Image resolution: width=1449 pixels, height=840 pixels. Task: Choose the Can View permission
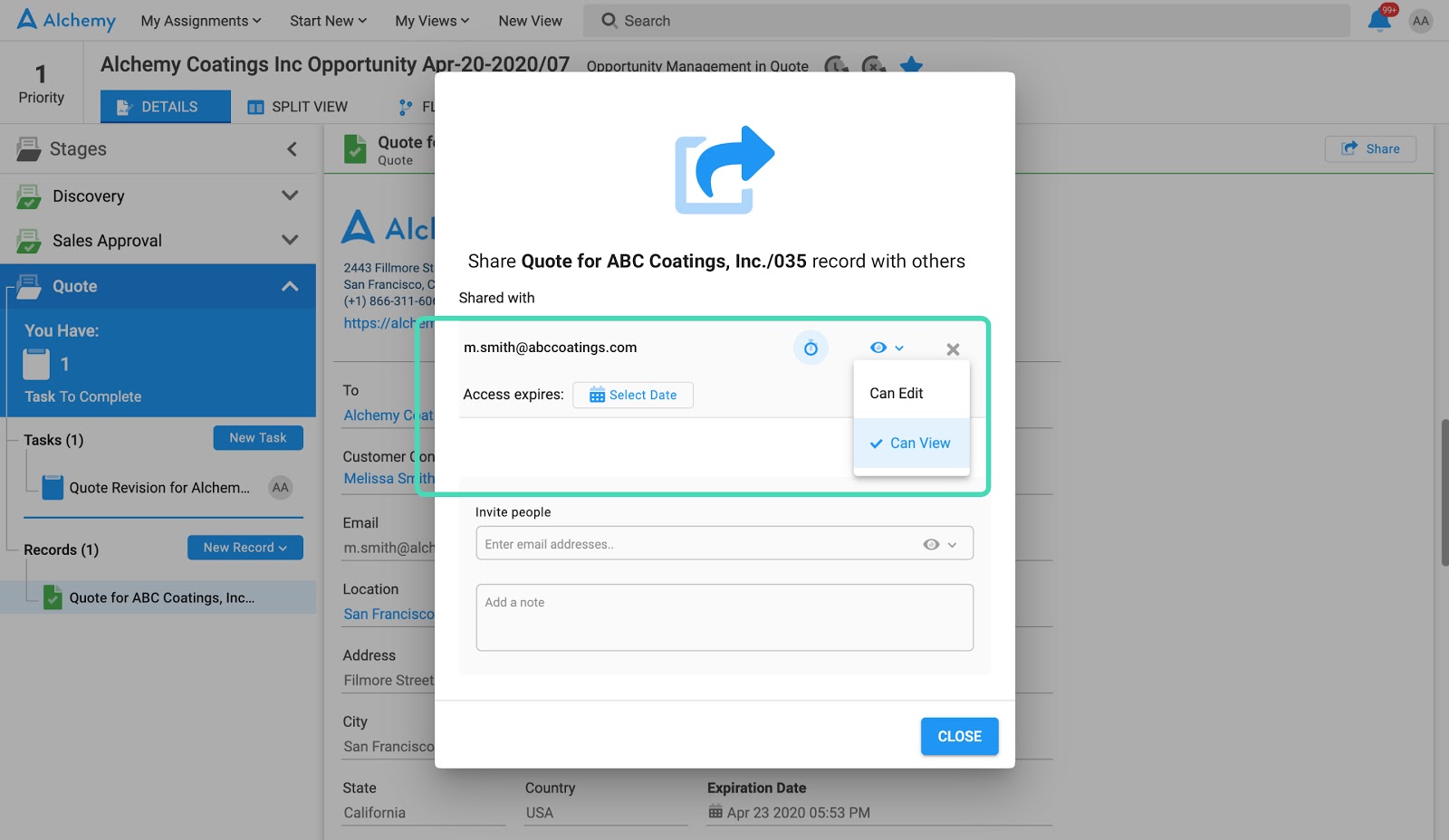(911, 443)
